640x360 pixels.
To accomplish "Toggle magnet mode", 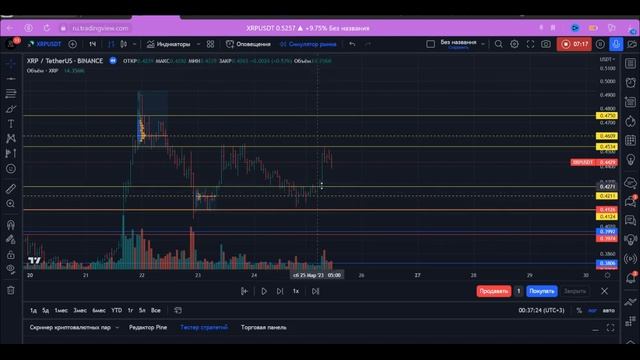I will pos(11,224).
